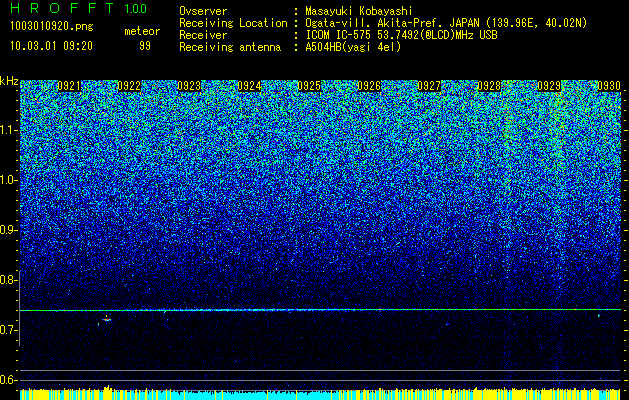Click the Receiving antenna label
This screenshot has height=400, width=629.
point(230,47)
